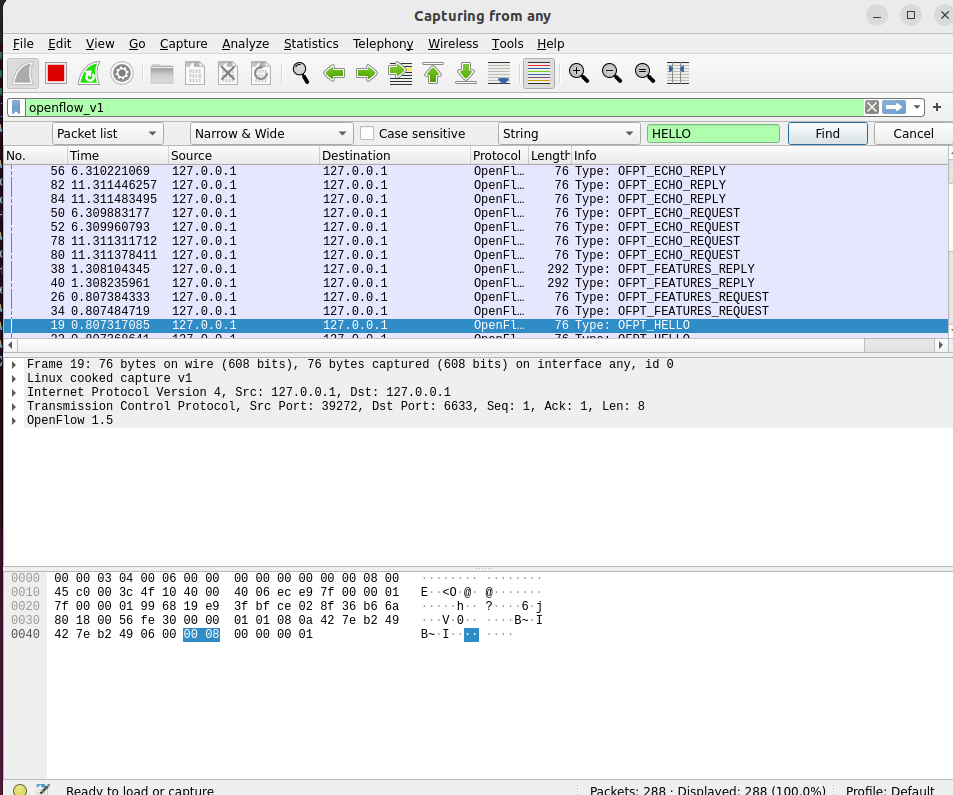Click the Find packet magnifier icon
This screenshot has width=953, height=795.
(x=301, y=74)
